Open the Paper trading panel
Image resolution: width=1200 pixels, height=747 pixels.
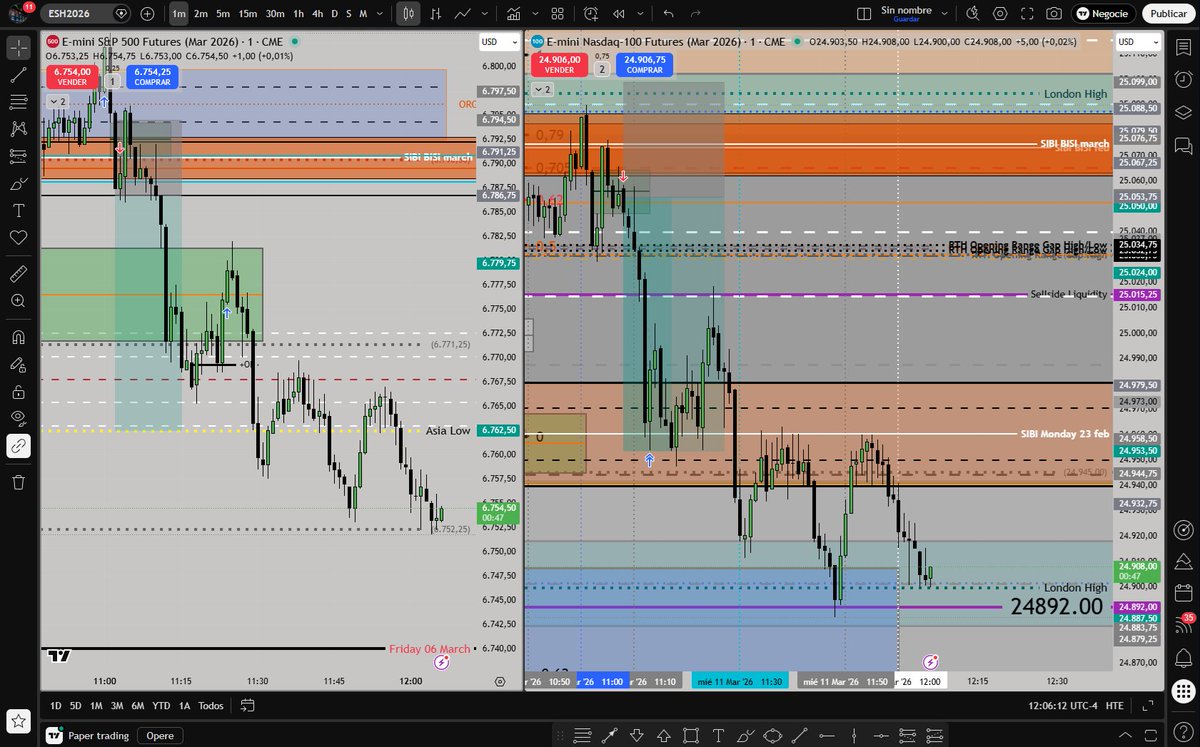88,736
